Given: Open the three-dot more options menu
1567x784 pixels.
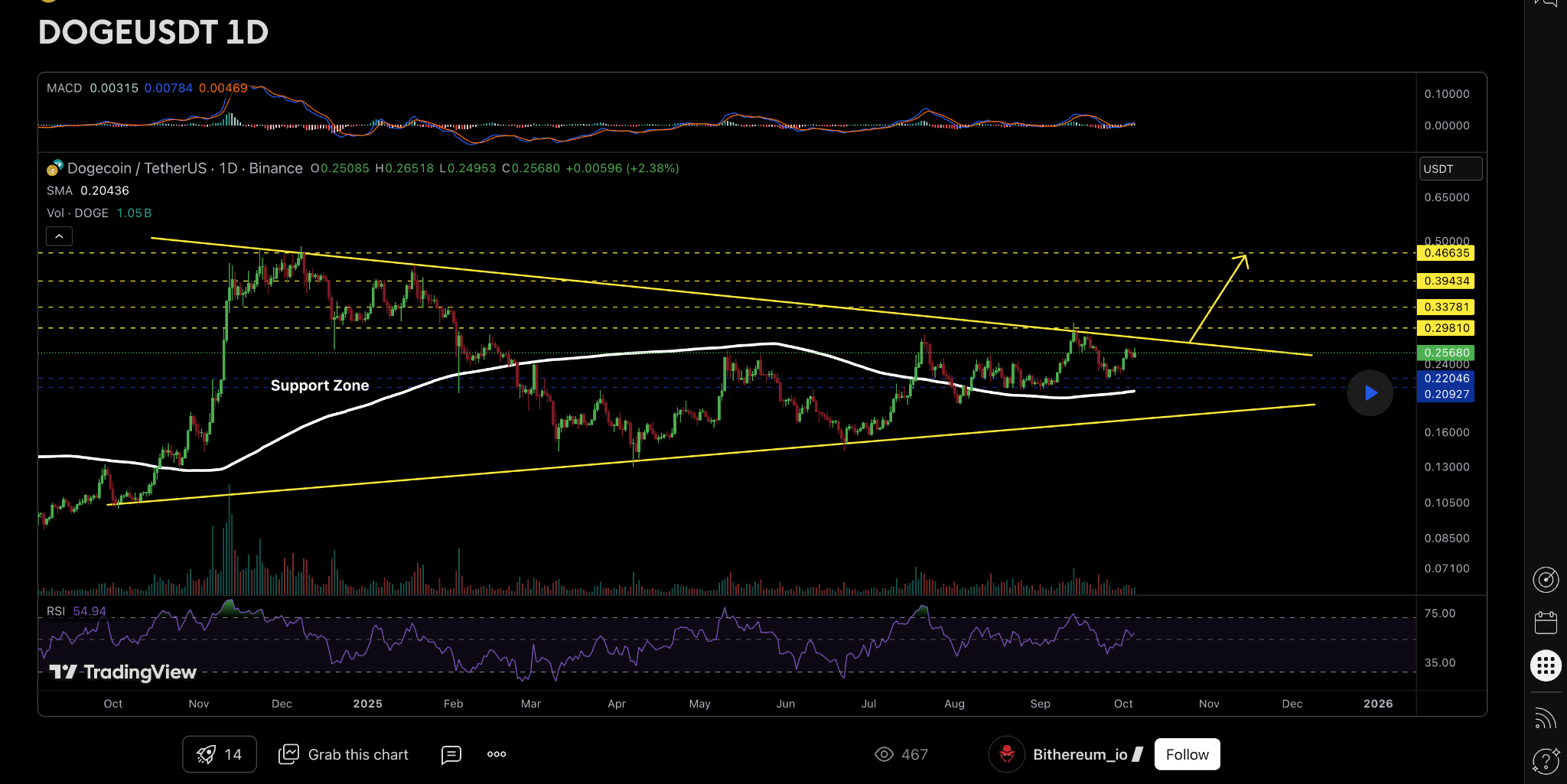Looking at the screenshot, I should [497, 754].
